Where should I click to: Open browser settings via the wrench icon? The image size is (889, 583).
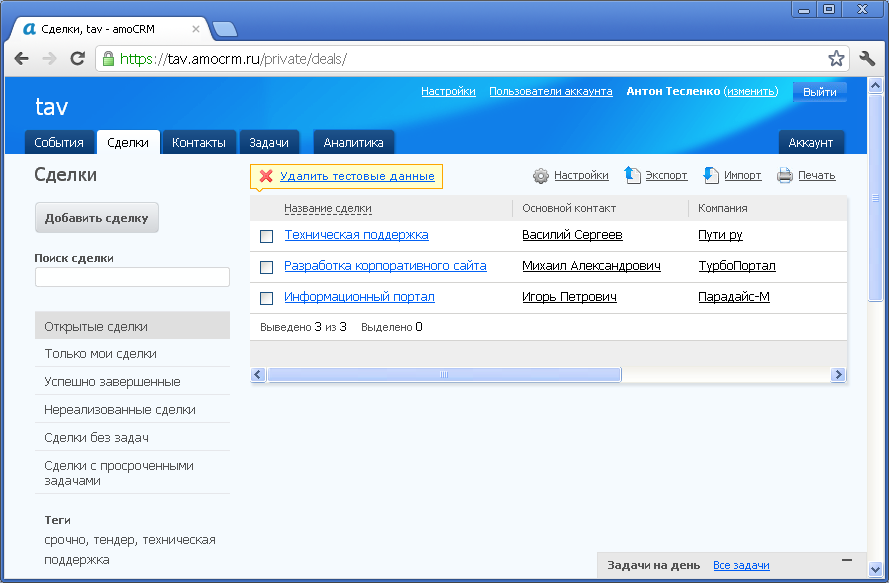click(869, 59)
